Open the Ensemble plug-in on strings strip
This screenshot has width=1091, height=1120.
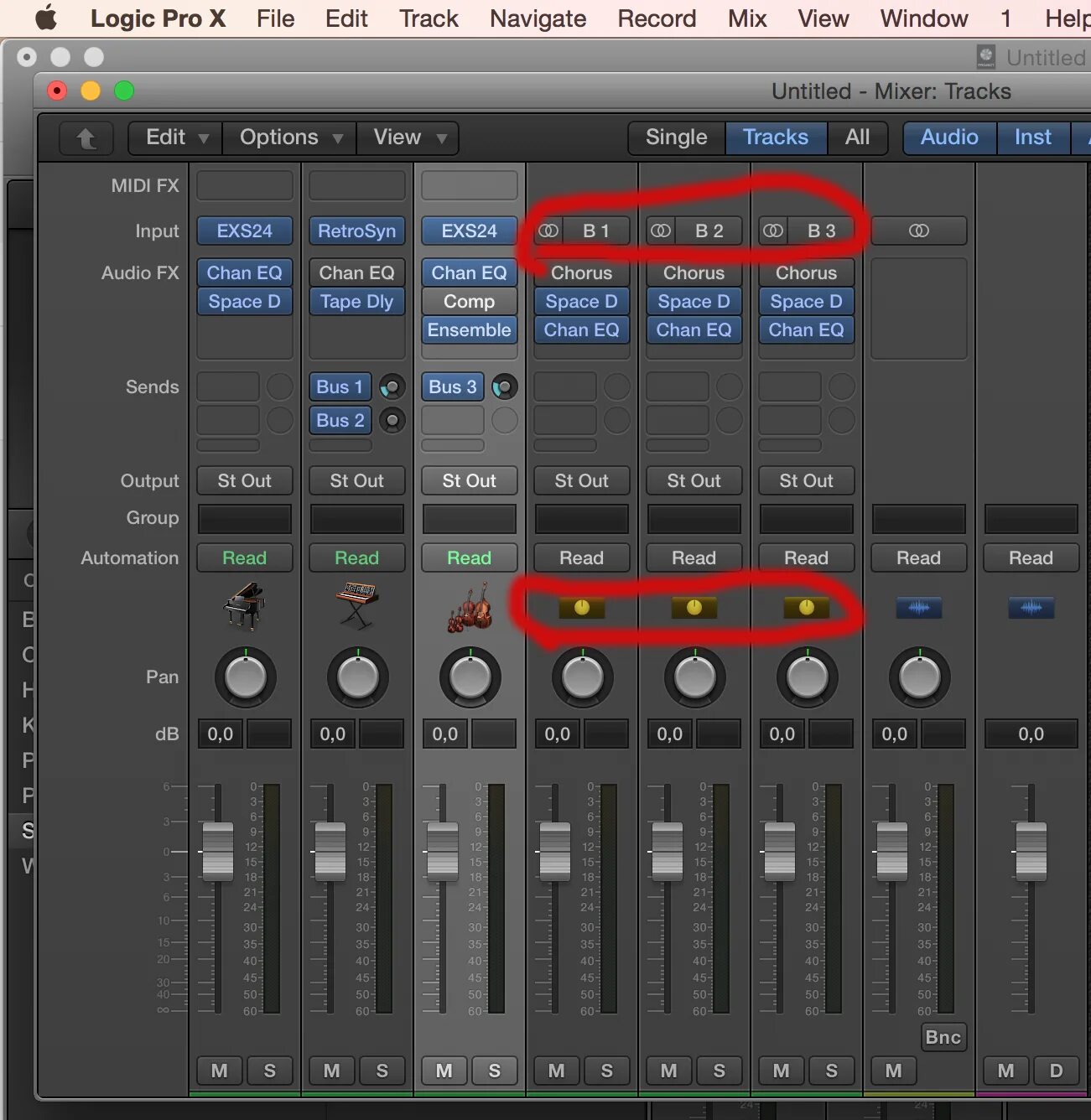coord(470,330)
